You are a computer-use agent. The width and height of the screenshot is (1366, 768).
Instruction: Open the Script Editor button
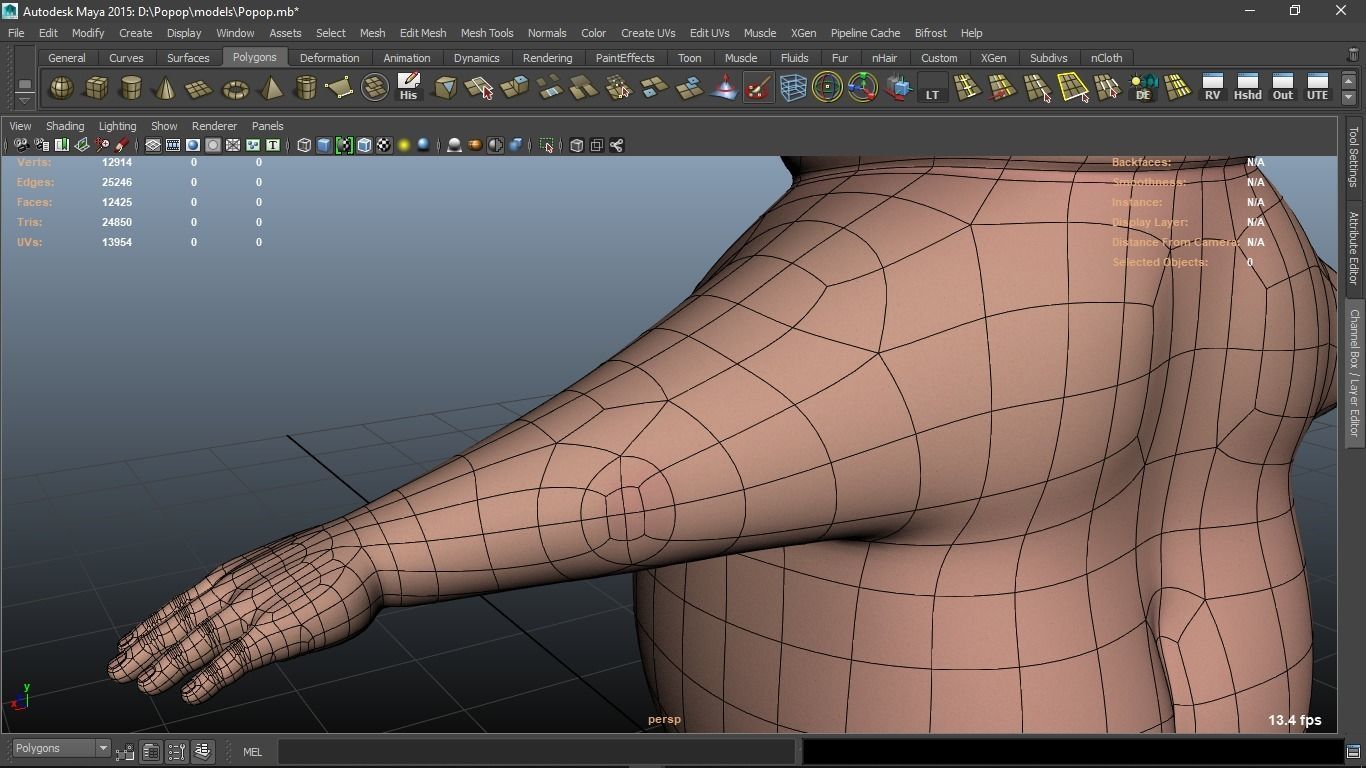[x=1353, y=751]
